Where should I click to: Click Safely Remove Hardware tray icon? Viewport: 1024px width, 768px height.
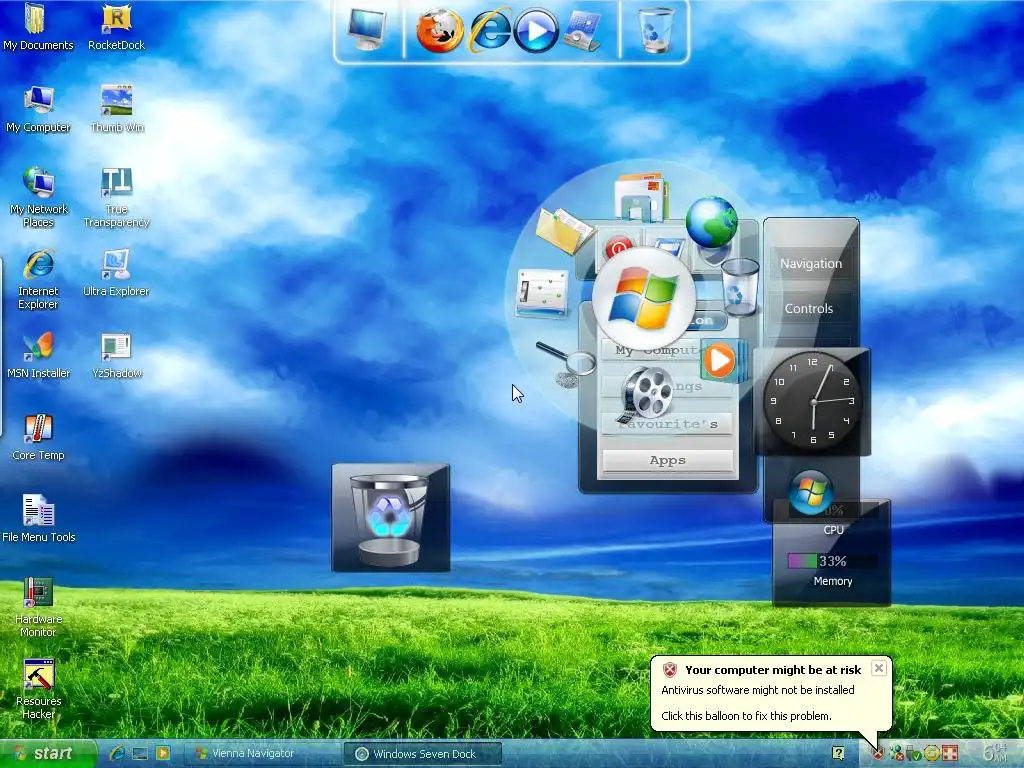(x=913, y=754)
